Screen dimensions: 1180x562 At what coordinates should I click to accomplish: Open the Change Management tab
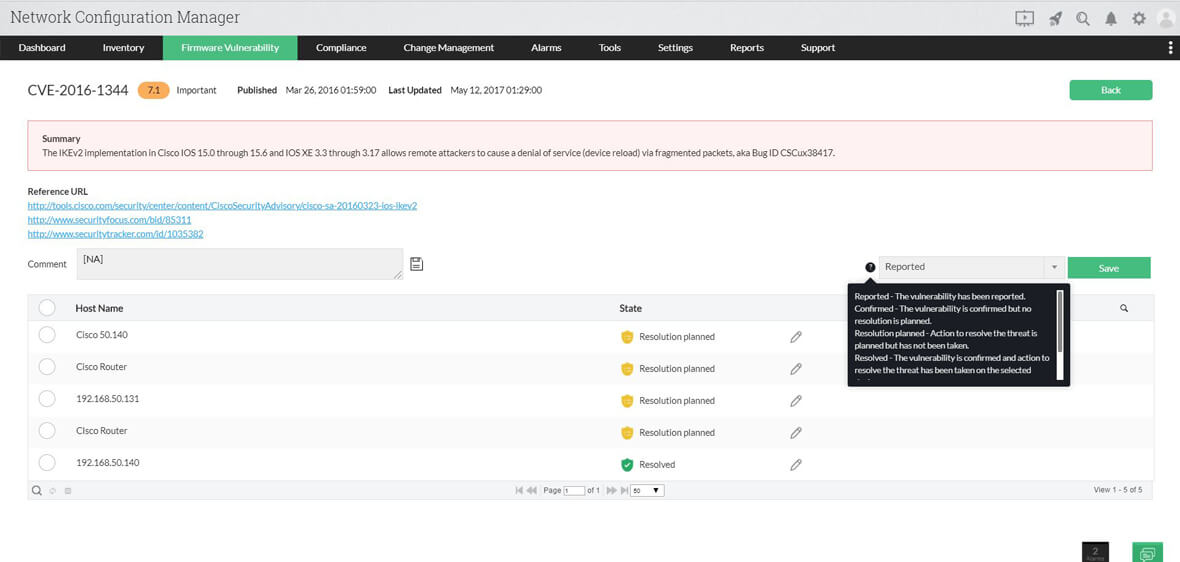tap(448, 48)
